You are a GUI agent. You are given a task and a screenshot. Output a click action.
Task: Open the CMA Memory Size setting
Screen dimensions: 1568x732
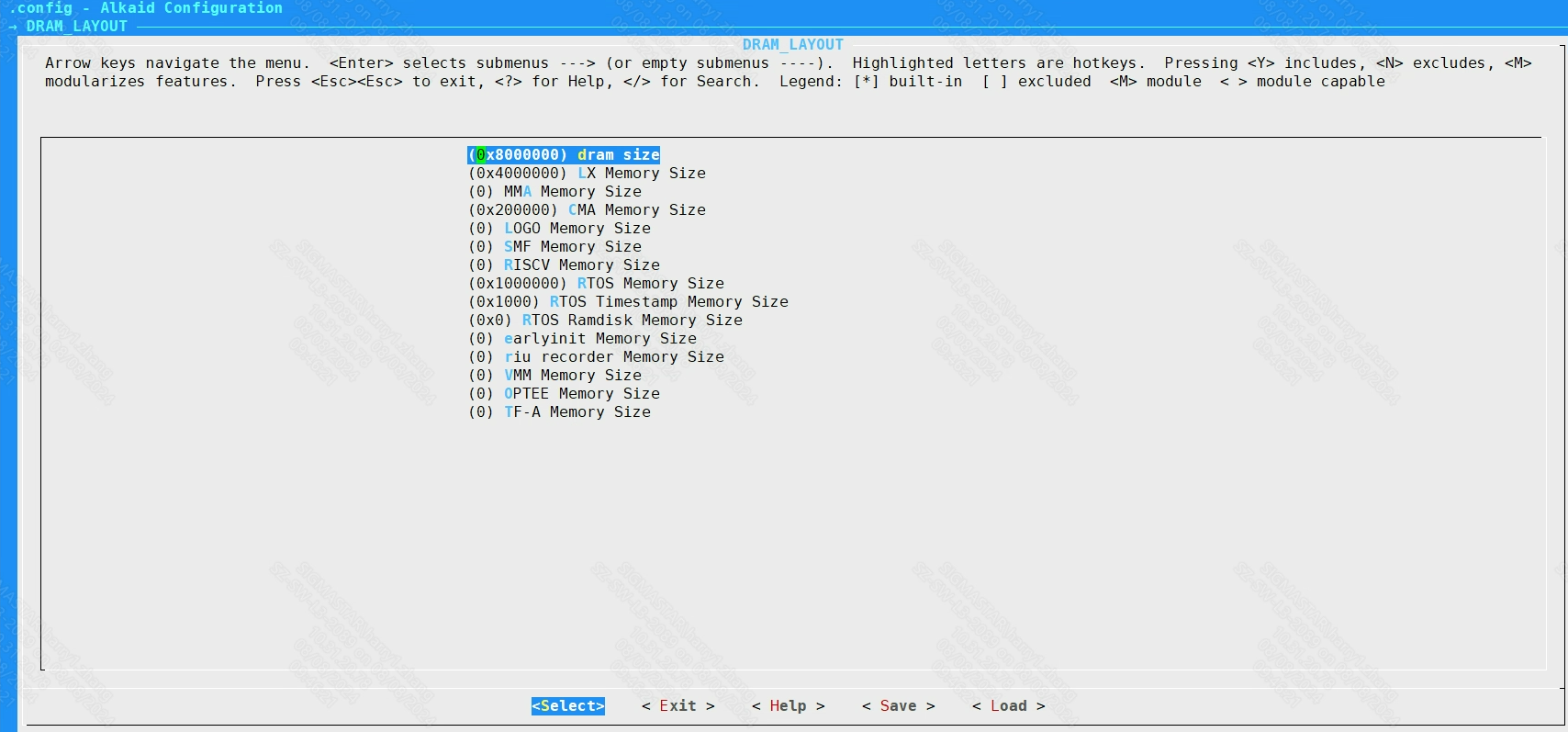pyautogui.click(x=587, y=210)
